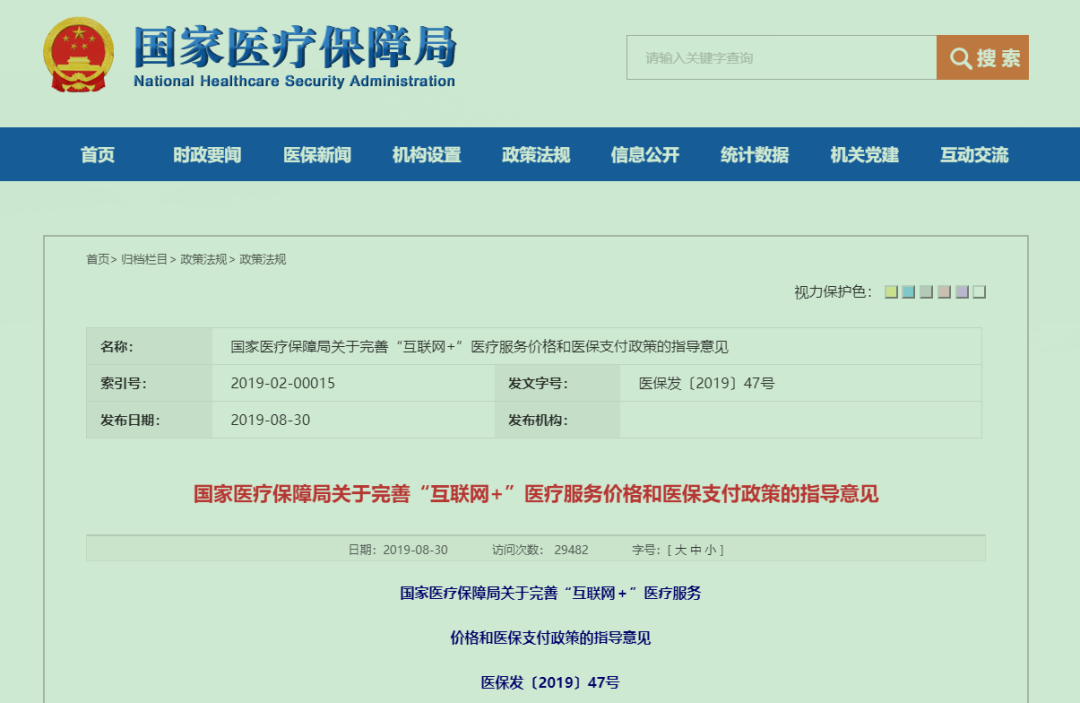This screenshot has width=1080, height=703.
Task: Click the national emblem logo
Action: point(78,54)
